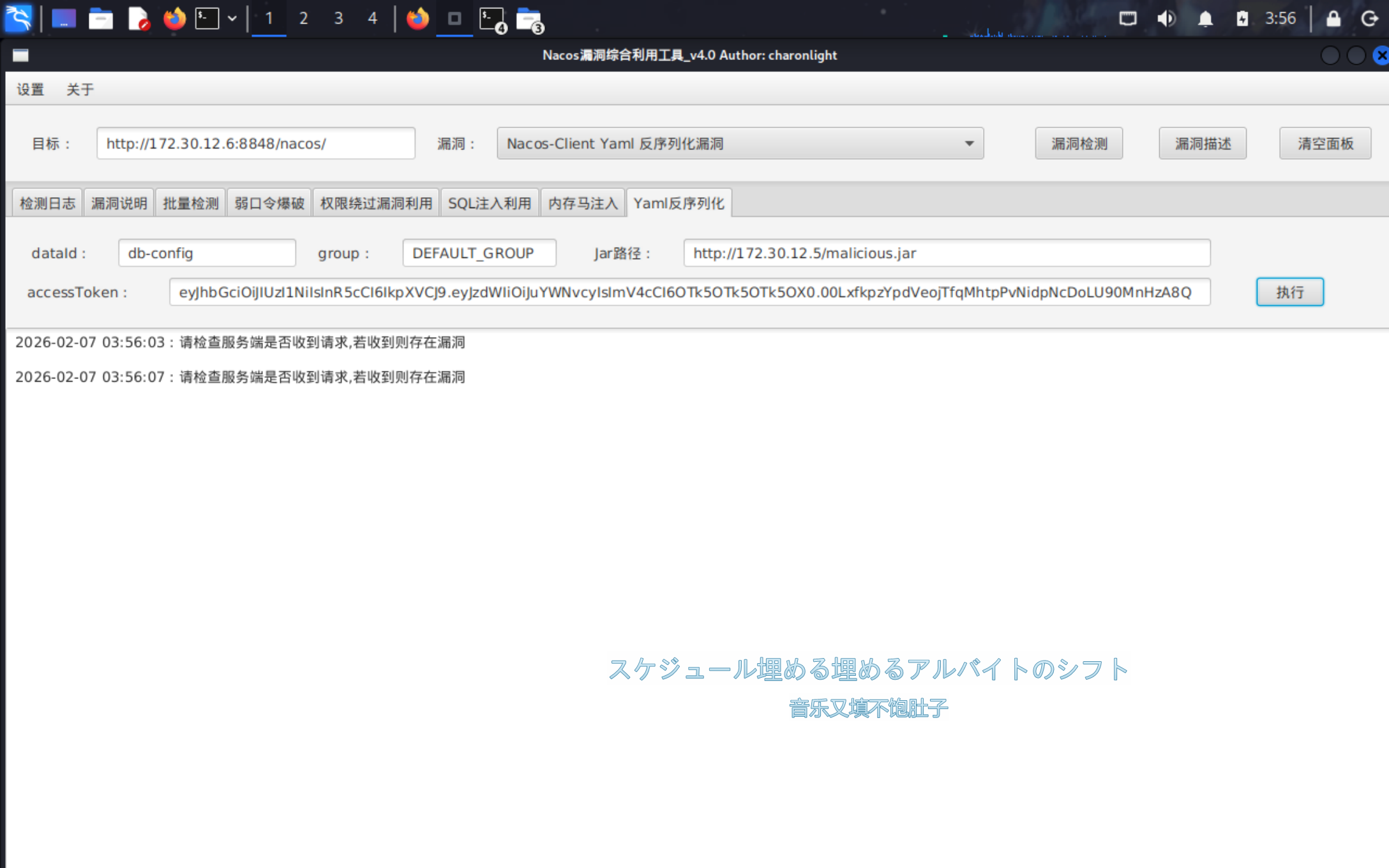
Task: Open the notifications bell icon
Action: click(1205, 18)
